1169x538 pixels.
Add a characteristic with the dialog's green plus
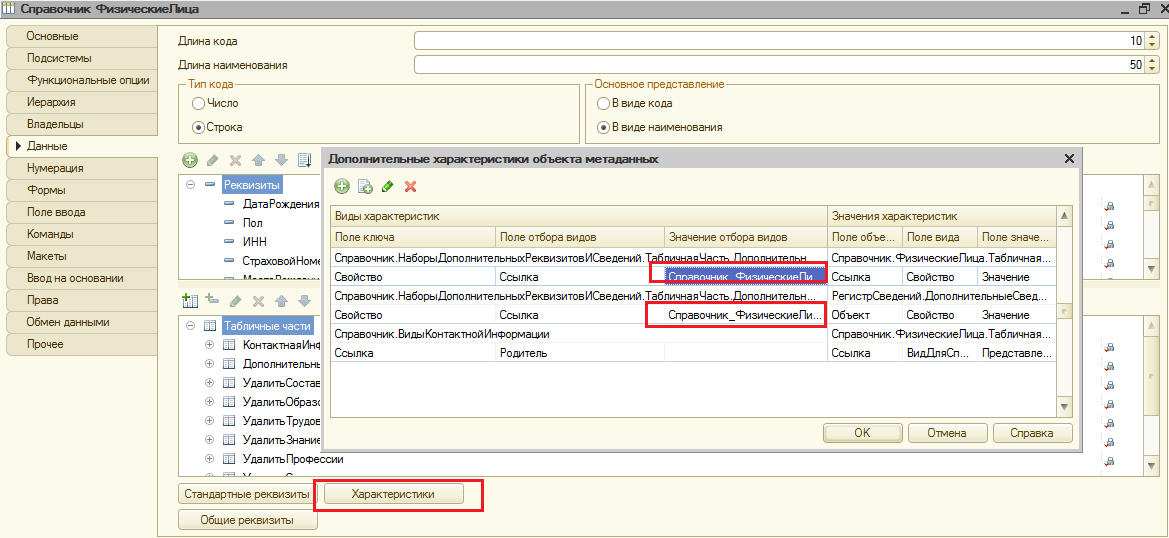[x=342, y=186]
